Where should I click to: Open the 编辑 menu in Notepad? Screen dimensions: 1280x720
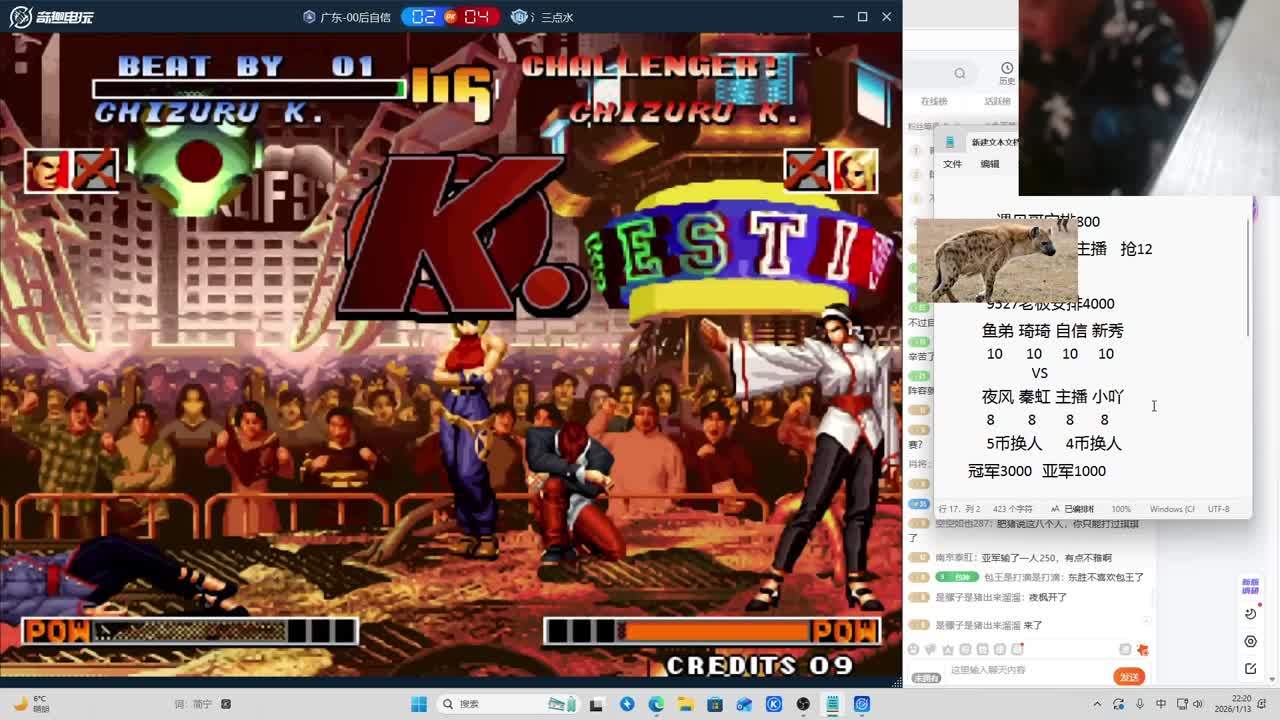point(989,164)
